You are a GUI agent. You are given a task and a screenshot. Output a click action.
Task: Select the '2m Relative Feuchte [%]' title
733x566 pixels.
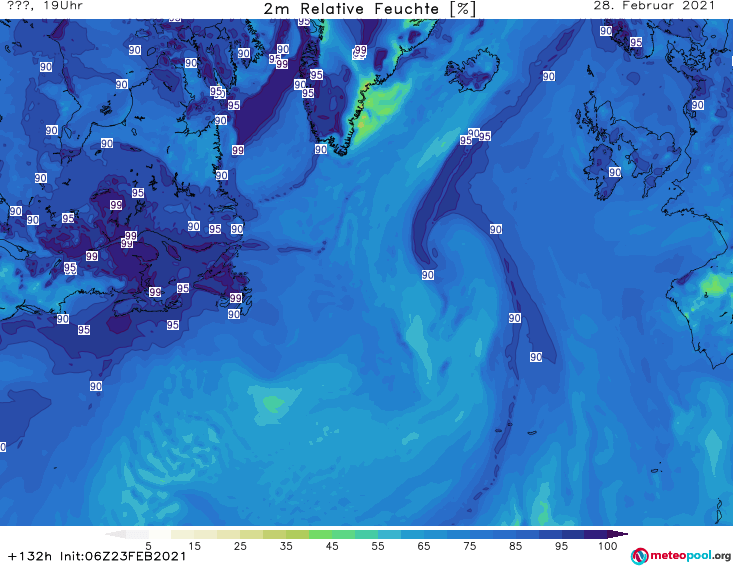coord(369,9)
